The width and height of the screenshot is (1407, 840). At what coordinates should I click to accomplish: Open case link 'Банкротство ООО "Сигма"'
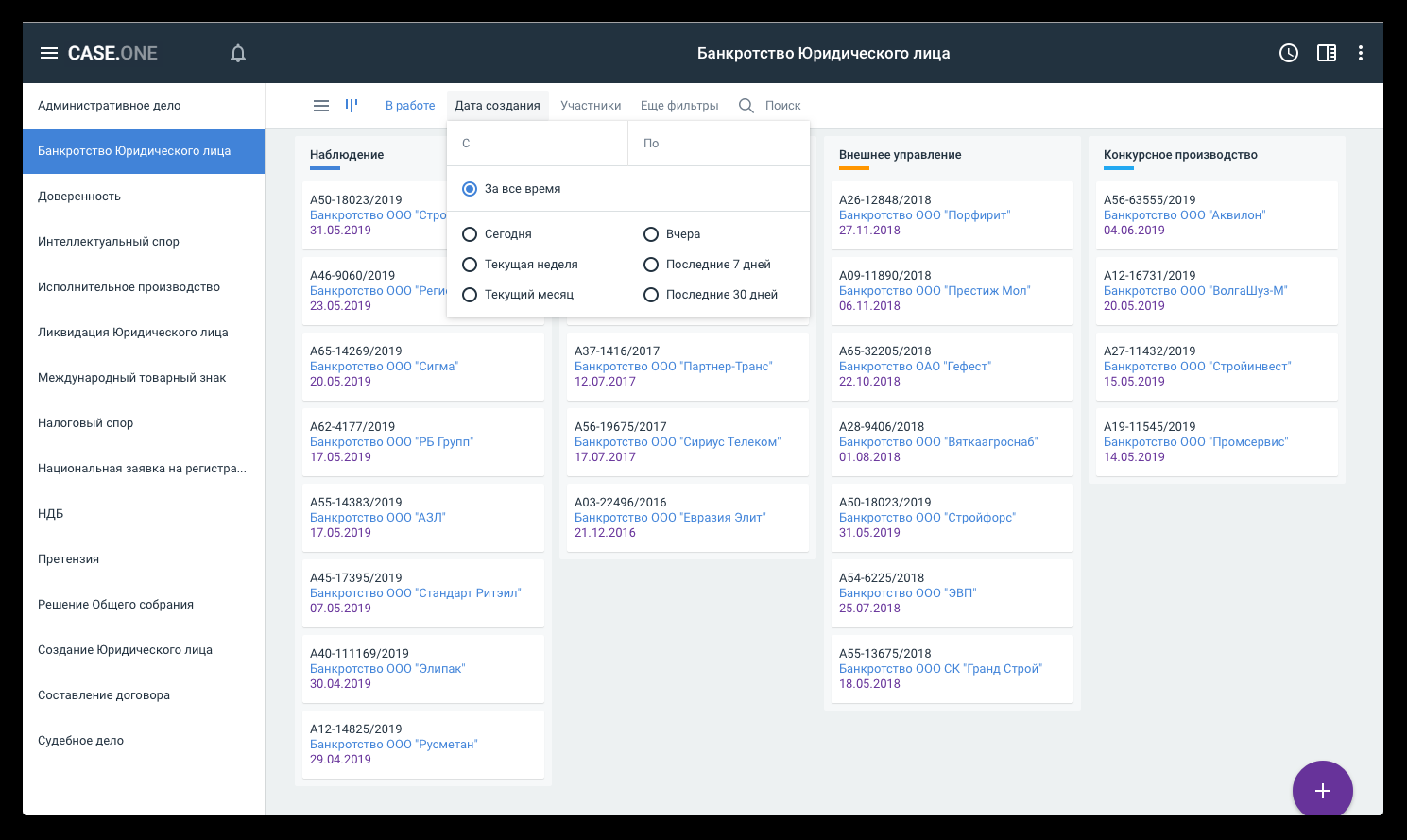tap(384, 367)
